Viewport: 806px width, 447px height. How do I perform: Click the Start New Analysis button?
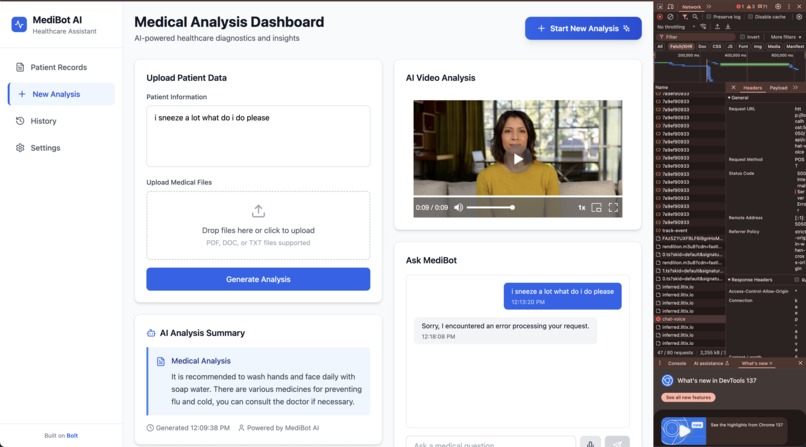point(583,28)
